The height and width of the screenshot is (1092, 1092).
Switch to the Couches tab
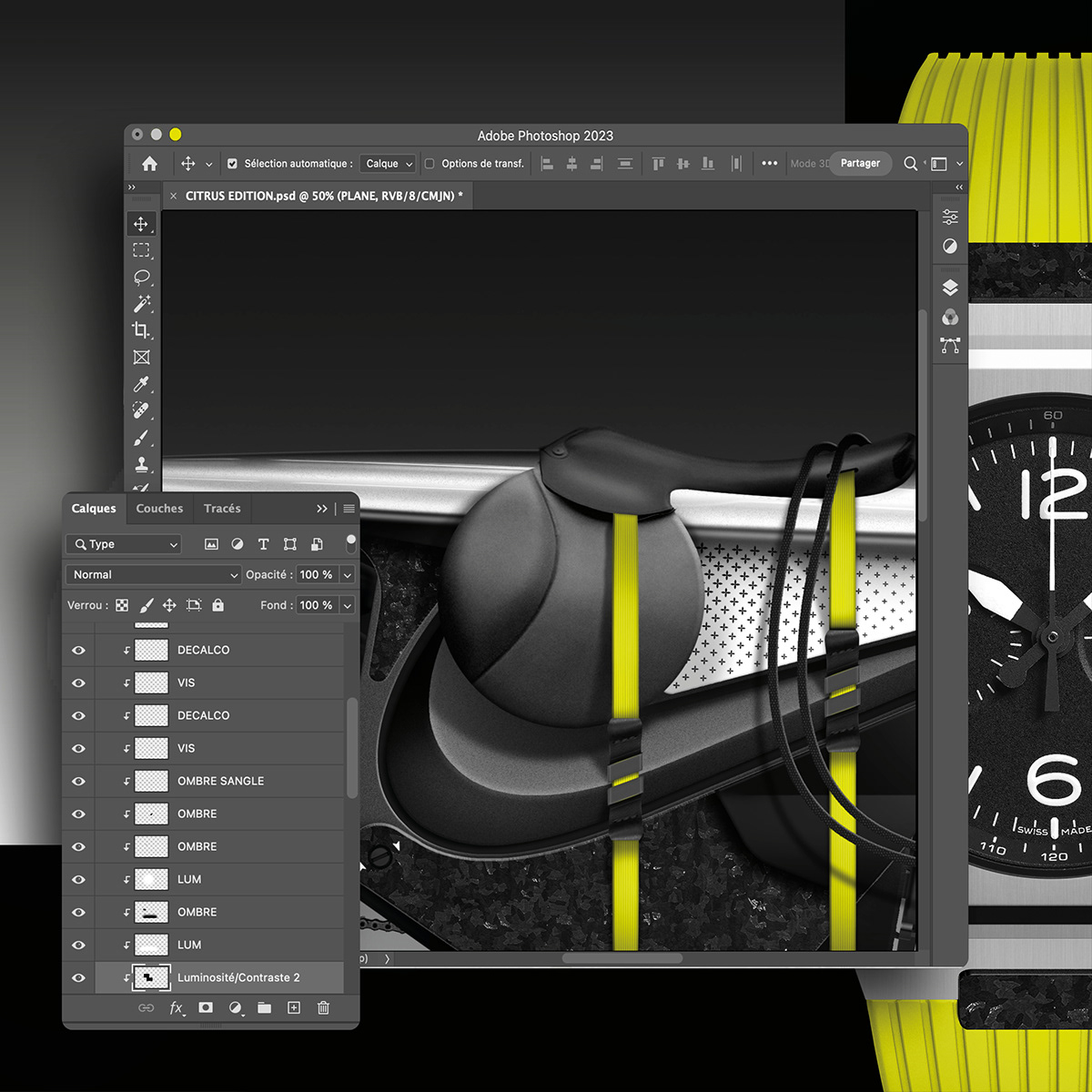pos(159,509)
